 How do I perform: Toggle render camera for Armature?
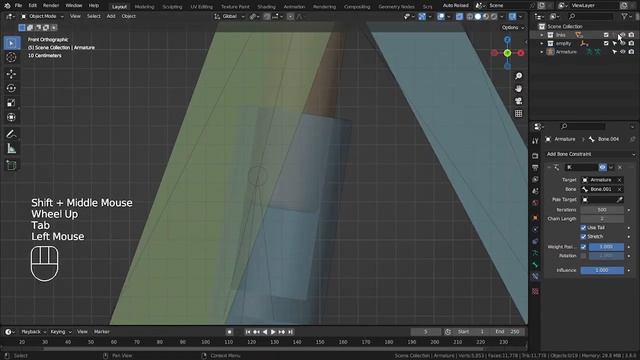point(631,52)
